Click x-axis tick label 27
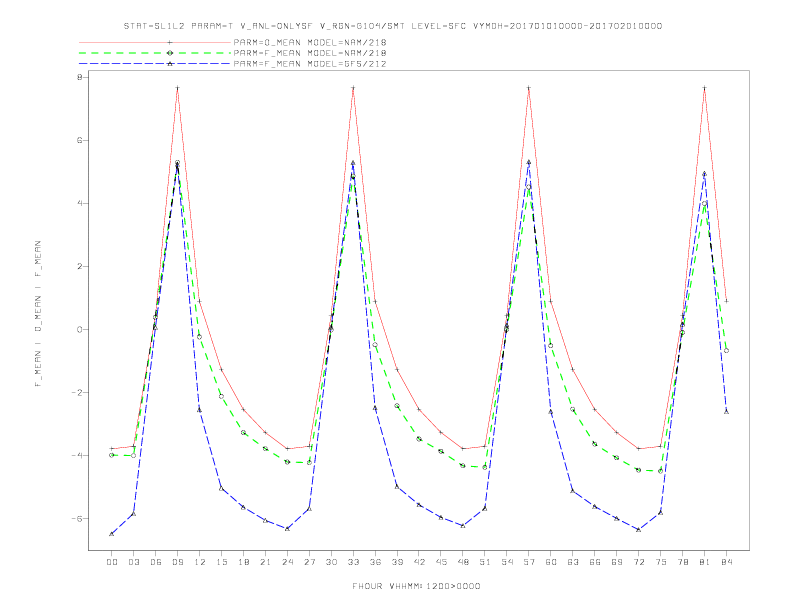 [309, 562]
